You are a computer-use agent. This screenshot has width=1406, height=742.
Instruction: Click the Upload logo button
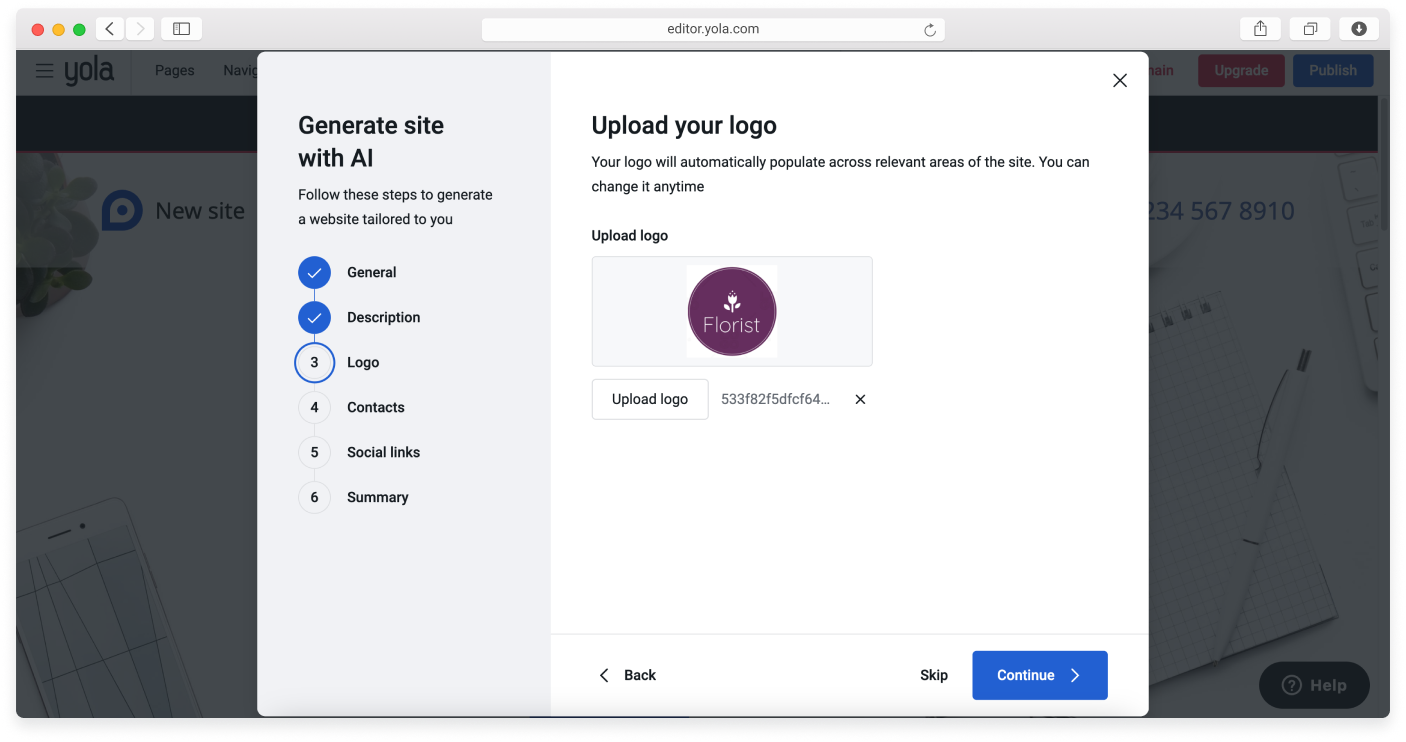point(650,399)
